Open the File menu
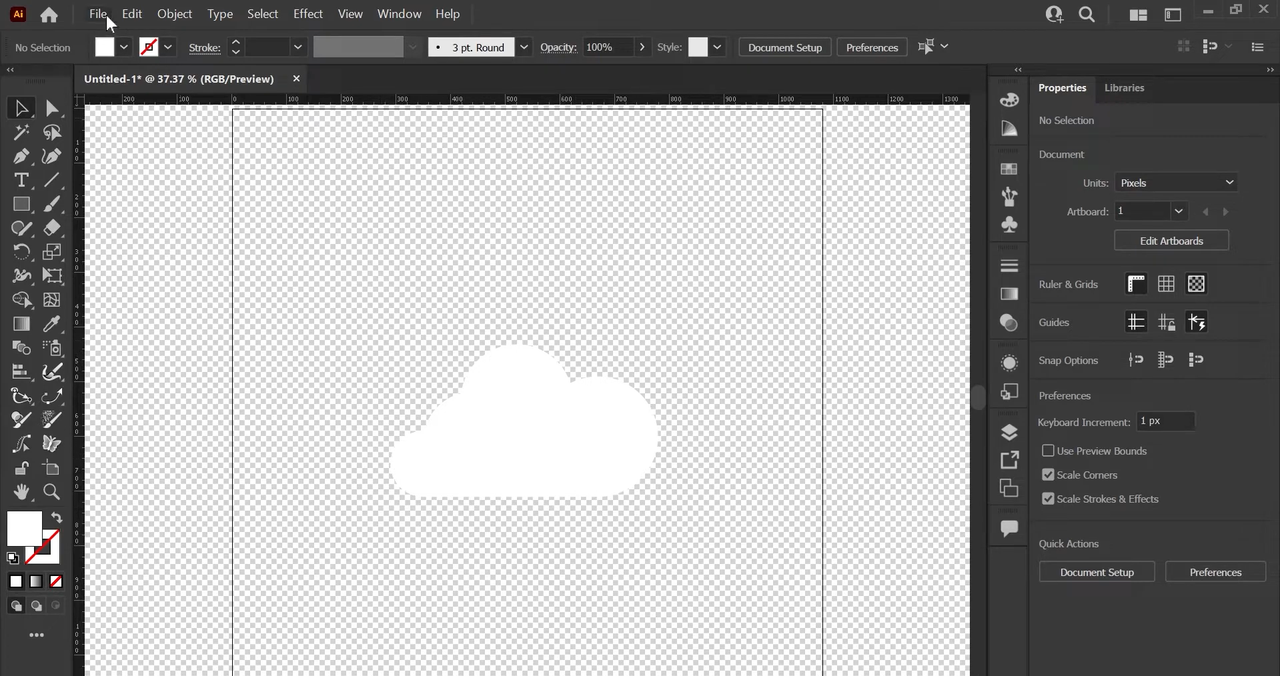 [x=98, y=14]
